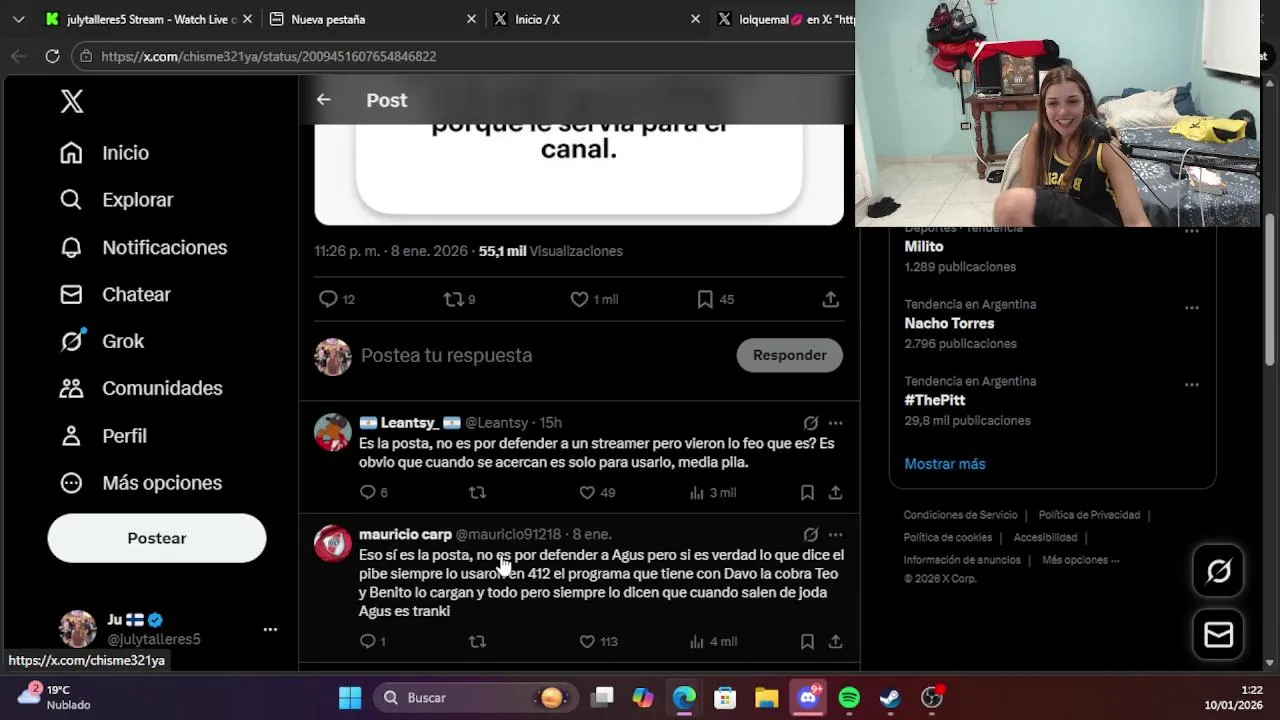Open floating messages envelope button
This screenshot has width=1280, height=720.
click(1218, 634)
